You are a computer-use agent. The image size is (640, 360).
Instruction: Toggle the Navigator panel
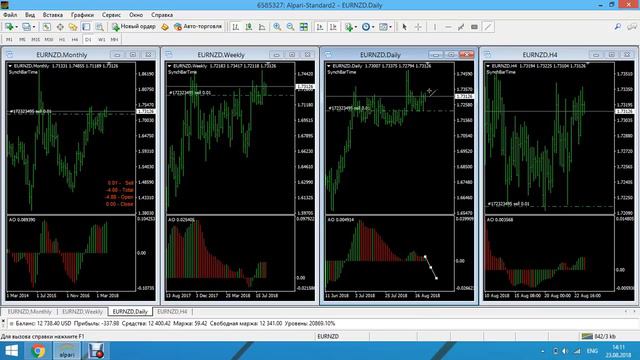point(73,27)
